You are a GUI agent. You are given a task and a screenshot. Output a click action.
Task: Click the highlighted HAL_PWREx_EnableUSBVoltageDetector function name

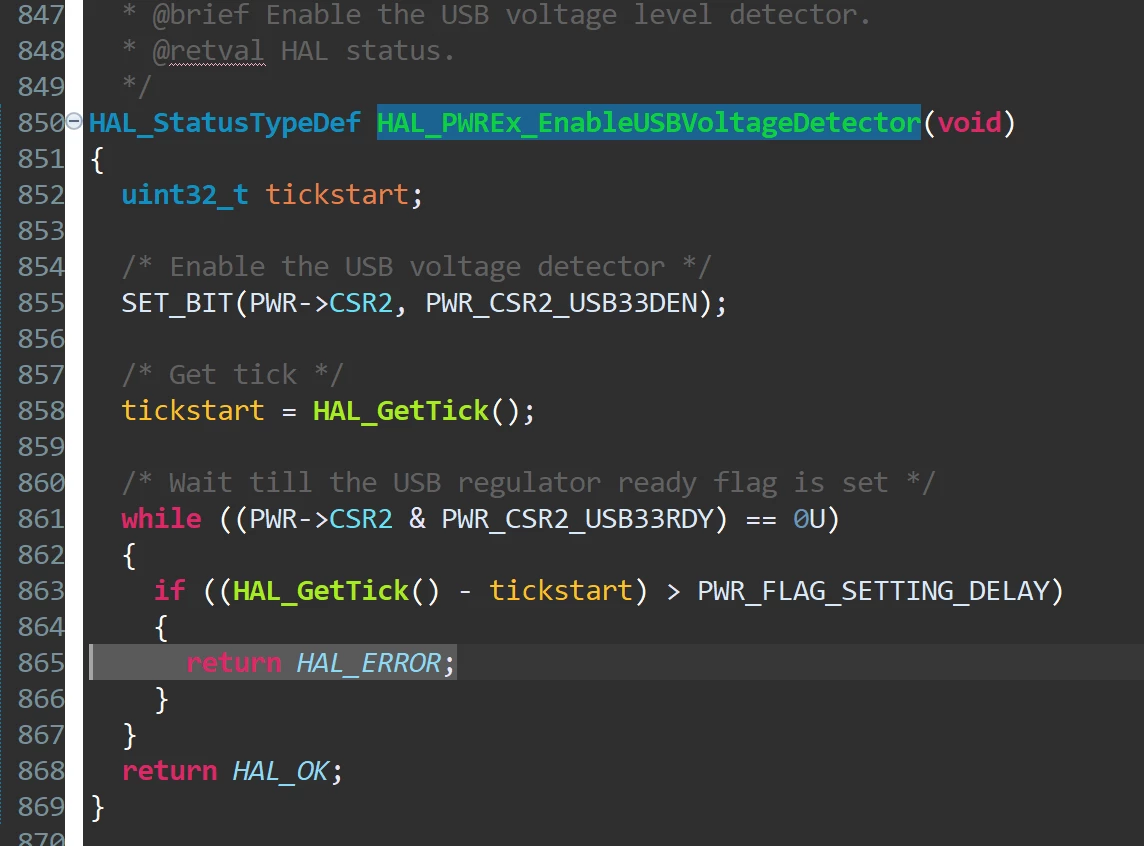649,123
